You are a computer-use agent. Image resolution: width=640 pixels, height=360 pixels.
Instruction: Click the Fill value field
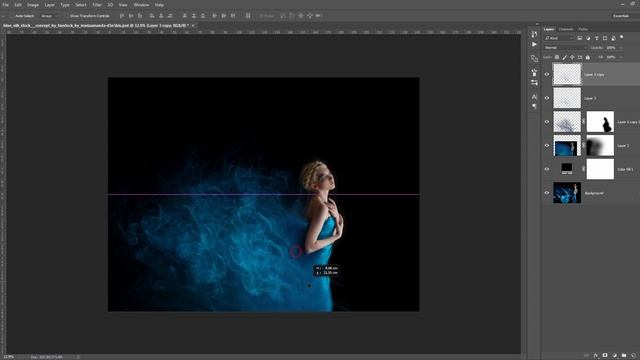click(x=611, y=57)
